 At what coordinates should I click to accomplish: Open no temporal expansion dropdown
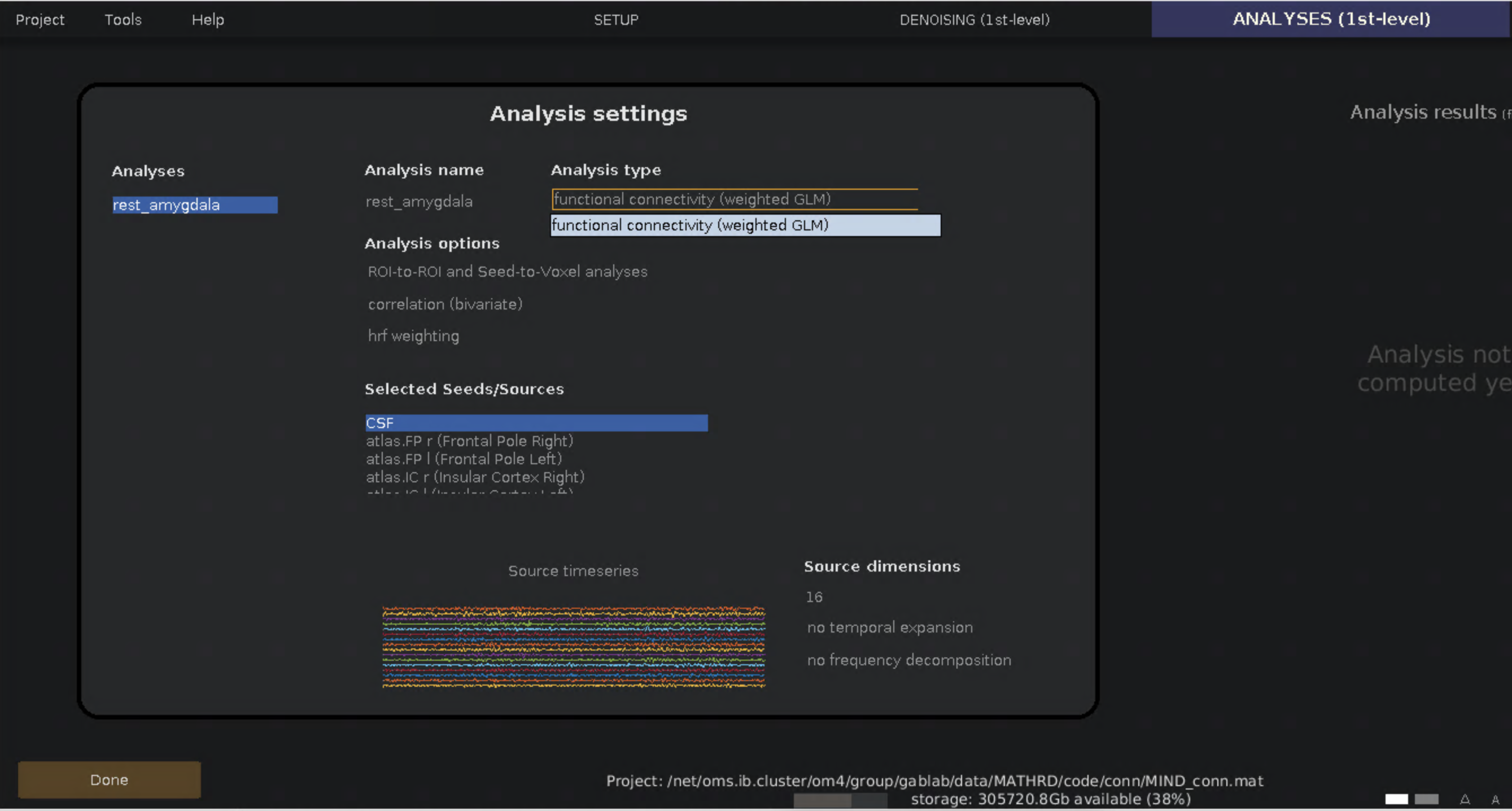[889, 628]
